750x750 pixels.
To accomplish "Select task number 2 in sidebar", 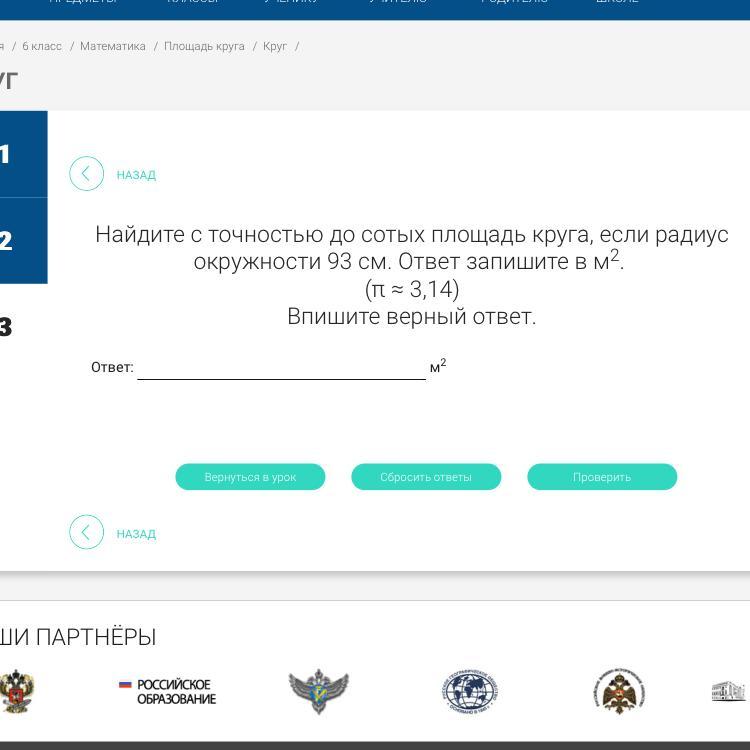I will (23, 241).
